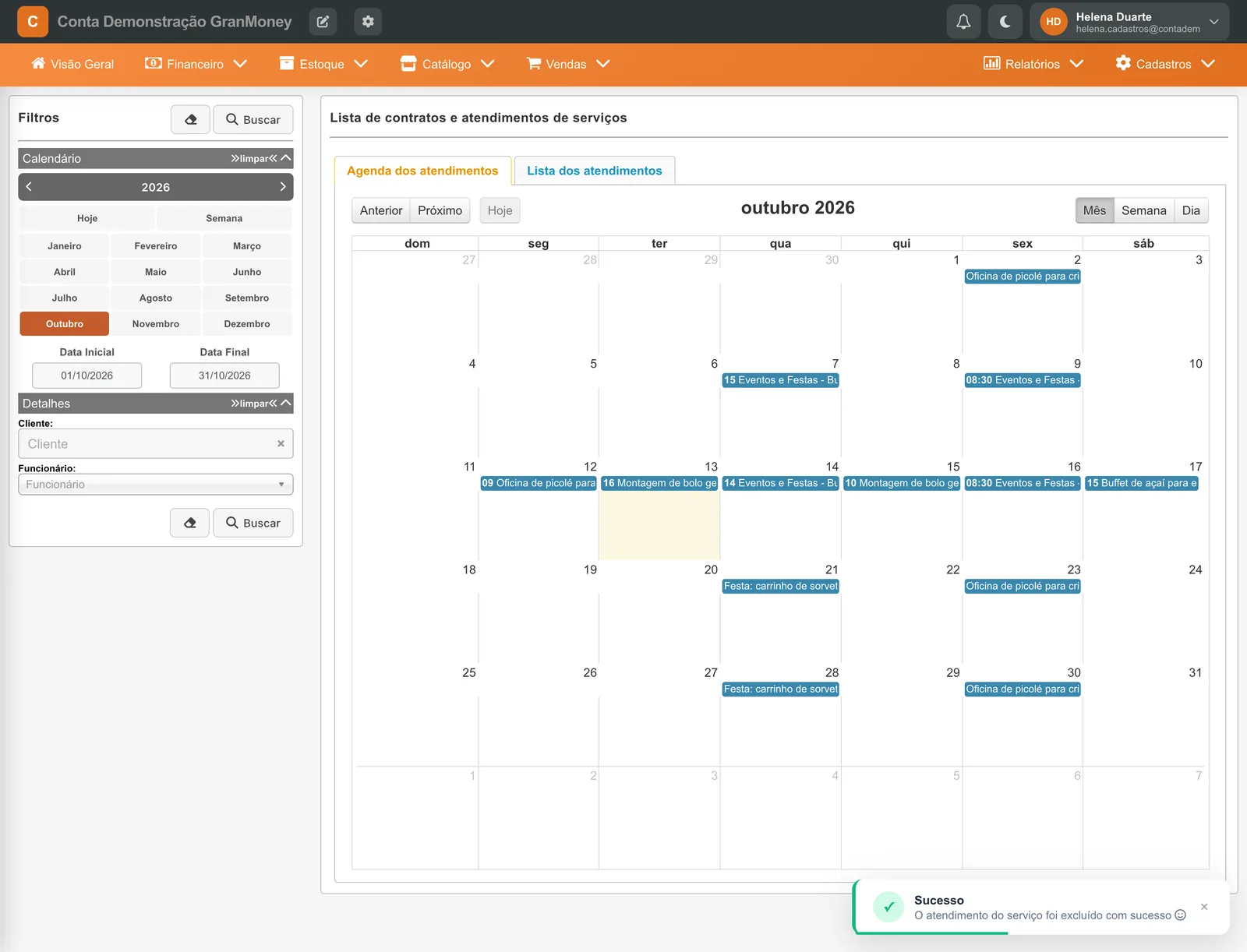
Task: Toggle dark mode moon icon
Action: (1005, 22)
